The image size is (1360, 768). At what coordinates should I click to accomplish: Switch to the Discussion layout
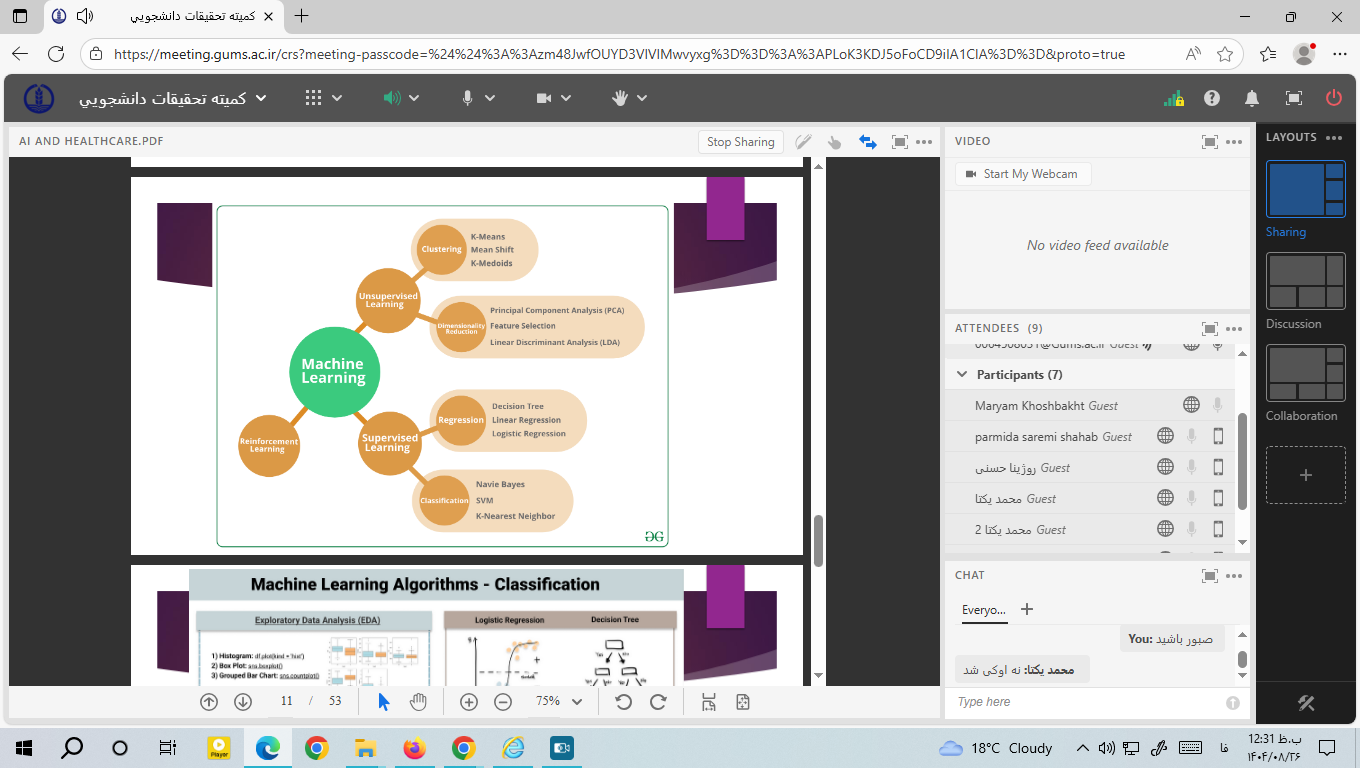point(1305,281)
